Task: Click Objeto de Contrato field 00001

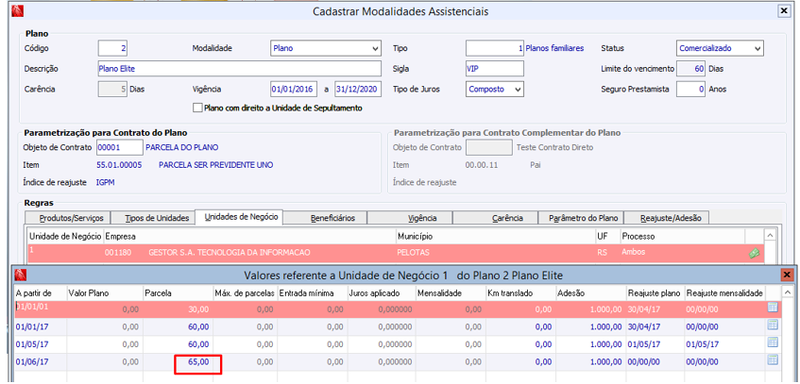Action: 119,147
